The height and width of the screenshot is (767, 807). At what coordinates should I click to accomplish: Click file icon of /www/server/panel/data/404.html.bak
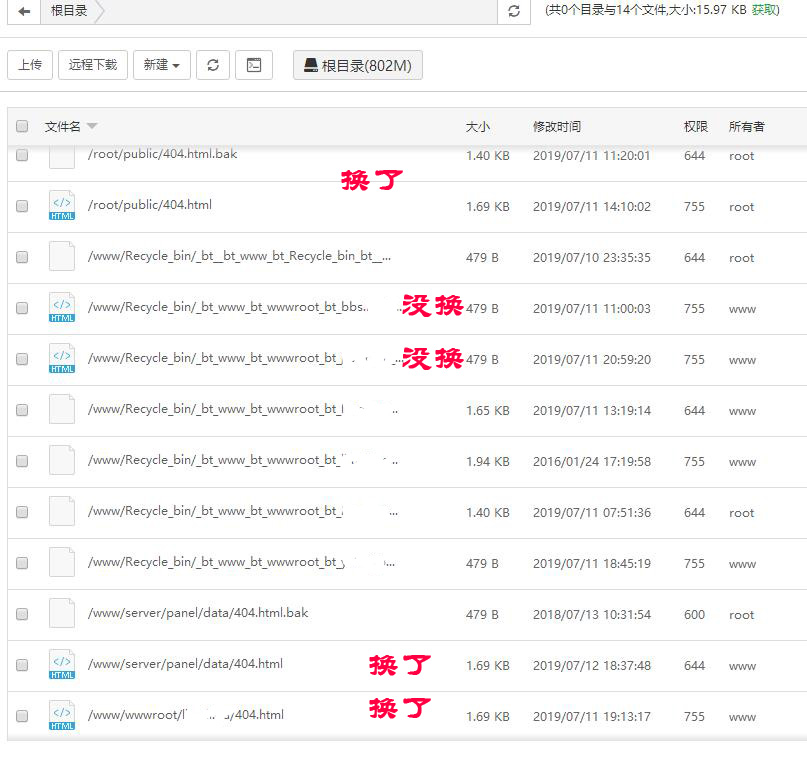pyautogui.click(x=62, y=614)
